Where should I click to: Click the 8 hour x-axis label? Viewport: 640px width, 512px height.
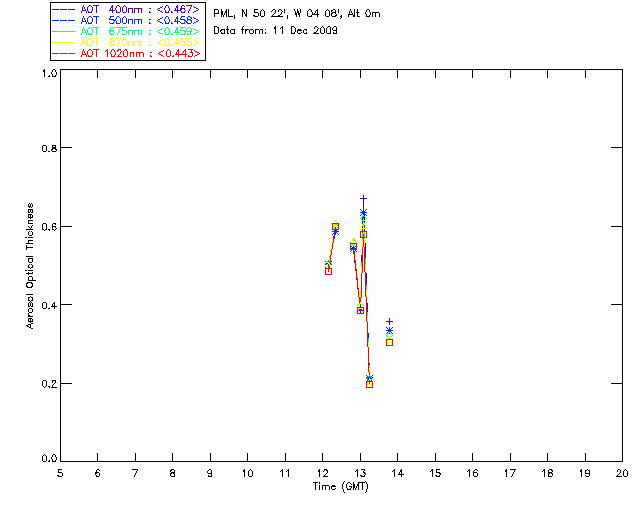(x=173, y=474)
